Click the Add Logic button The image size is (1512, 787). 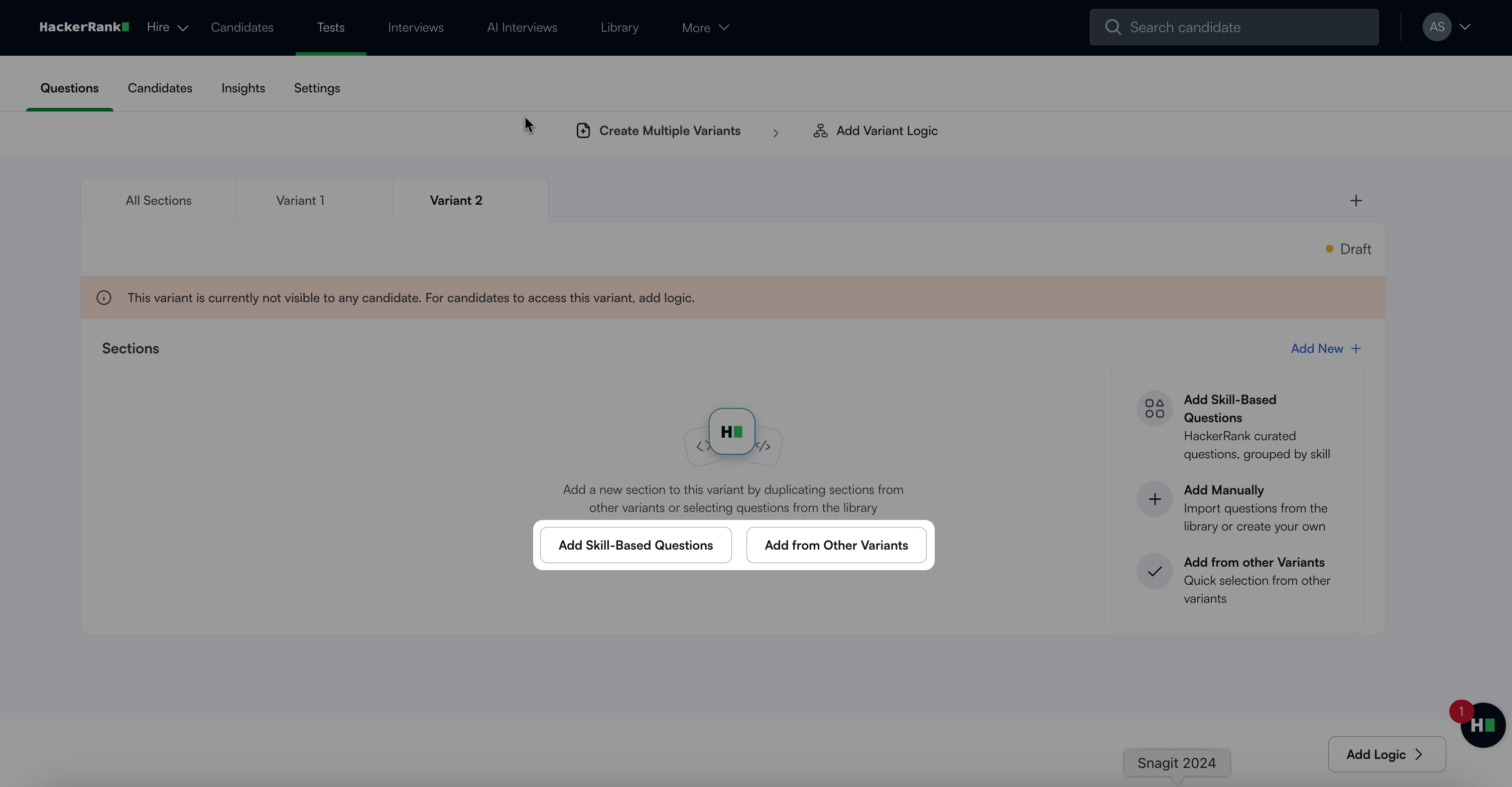[x=1386, y=755]
